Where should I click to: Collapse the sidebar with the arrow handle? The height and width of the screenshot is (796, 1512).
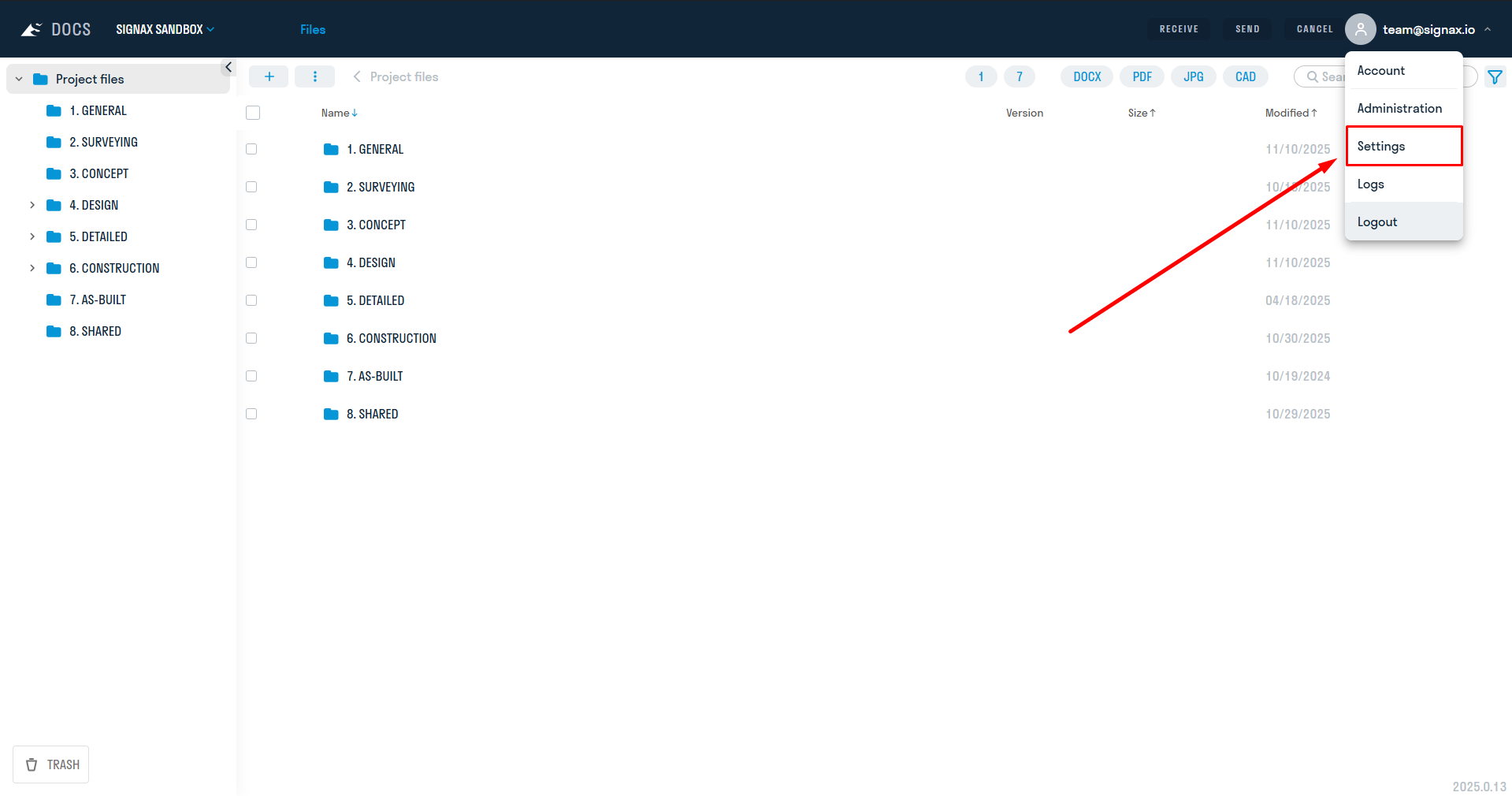click(228, 67)
